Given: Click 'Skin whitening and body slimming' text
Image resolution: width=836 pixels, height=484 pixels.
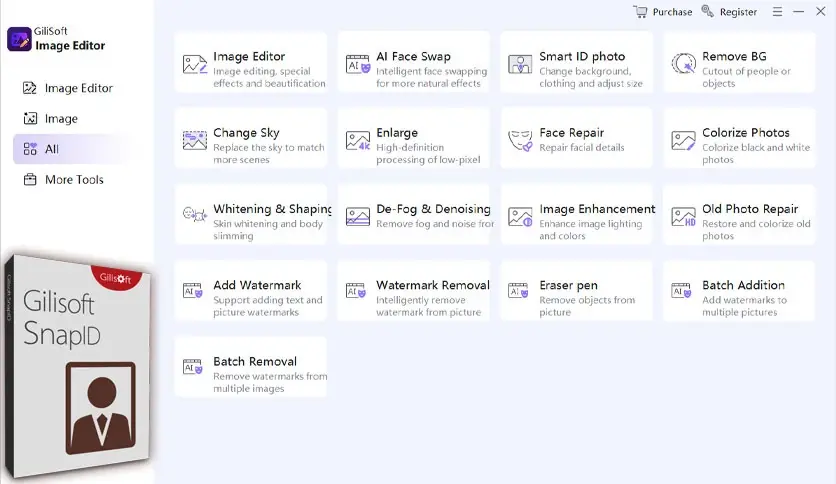Looking at the screenshot, I should click(x=268, y=230).
